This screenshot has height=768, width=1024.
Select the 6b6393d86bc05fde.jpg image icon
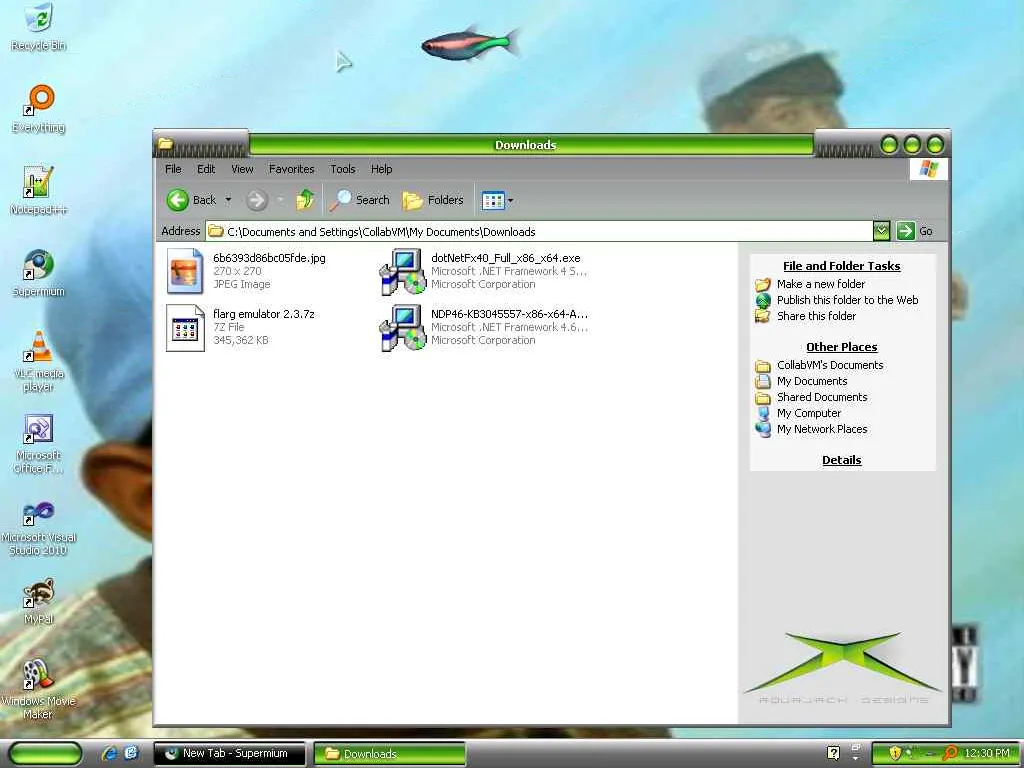(185, 271)
